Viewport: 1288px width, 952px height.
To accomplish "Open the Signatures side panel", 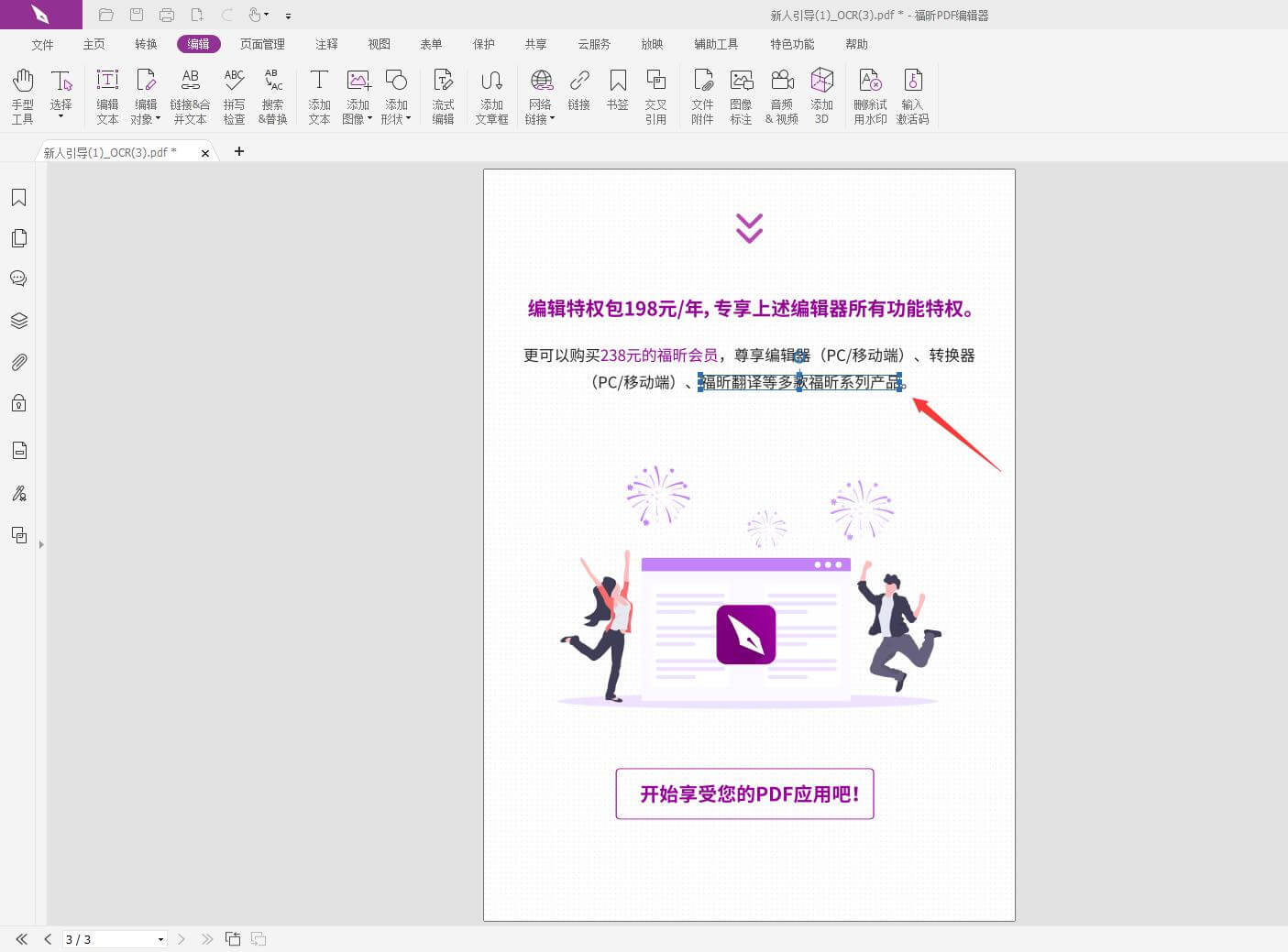I will [18, 494].
